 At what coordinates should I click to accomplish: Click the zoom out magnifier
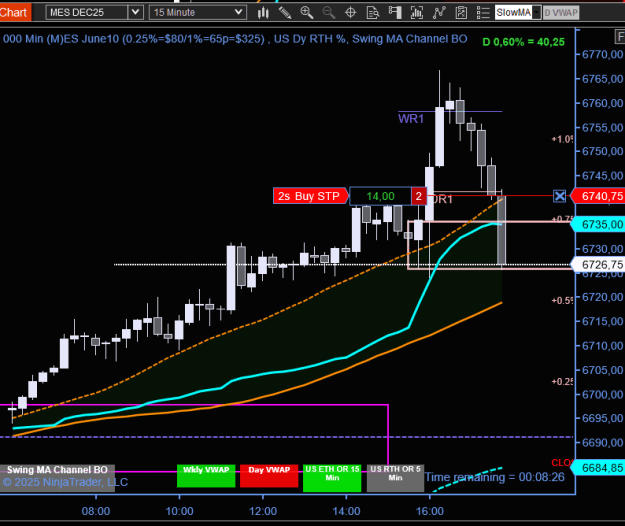[x=328, y=13]
